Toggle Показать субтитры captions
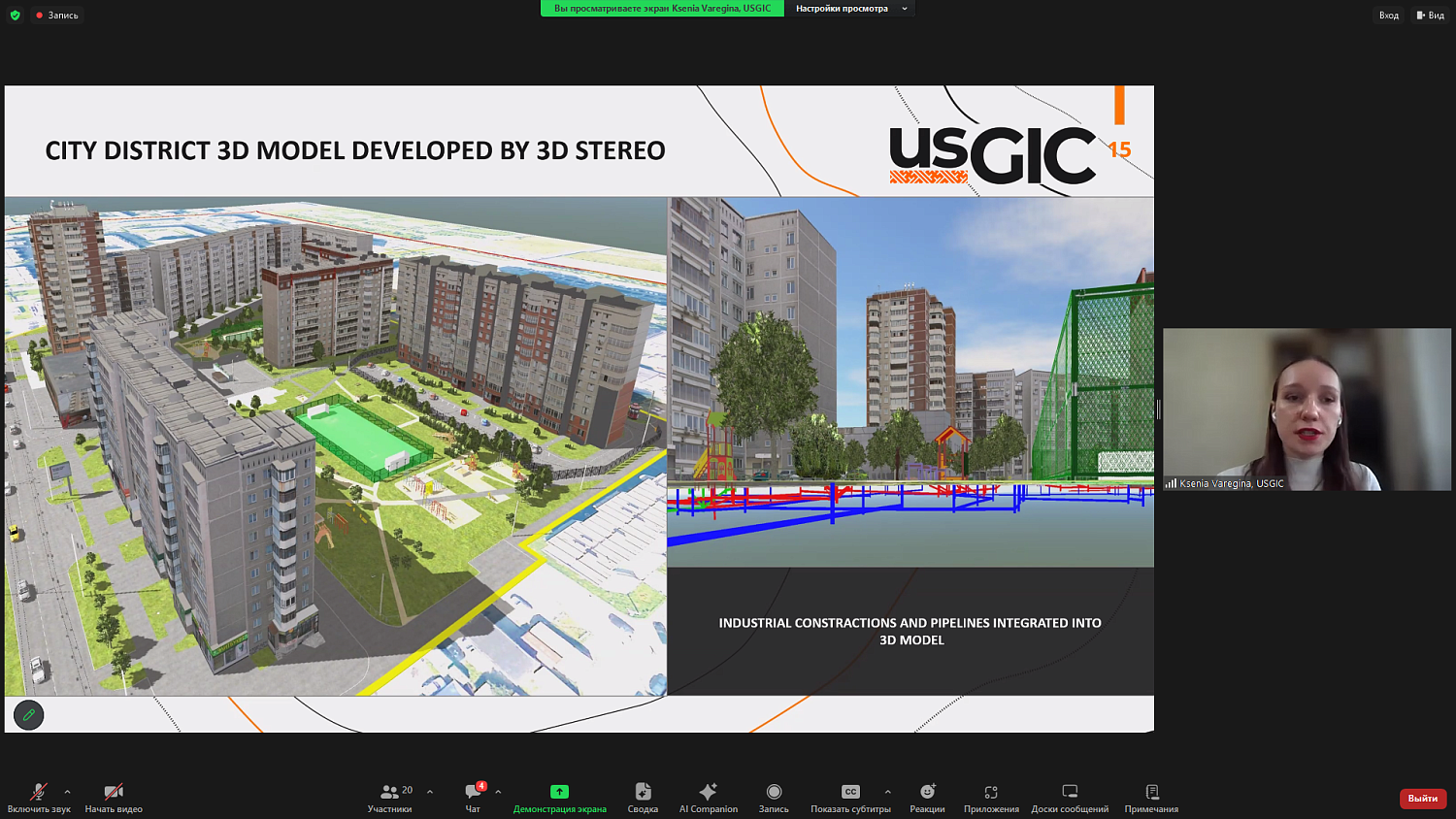 (x=850, y=798)
